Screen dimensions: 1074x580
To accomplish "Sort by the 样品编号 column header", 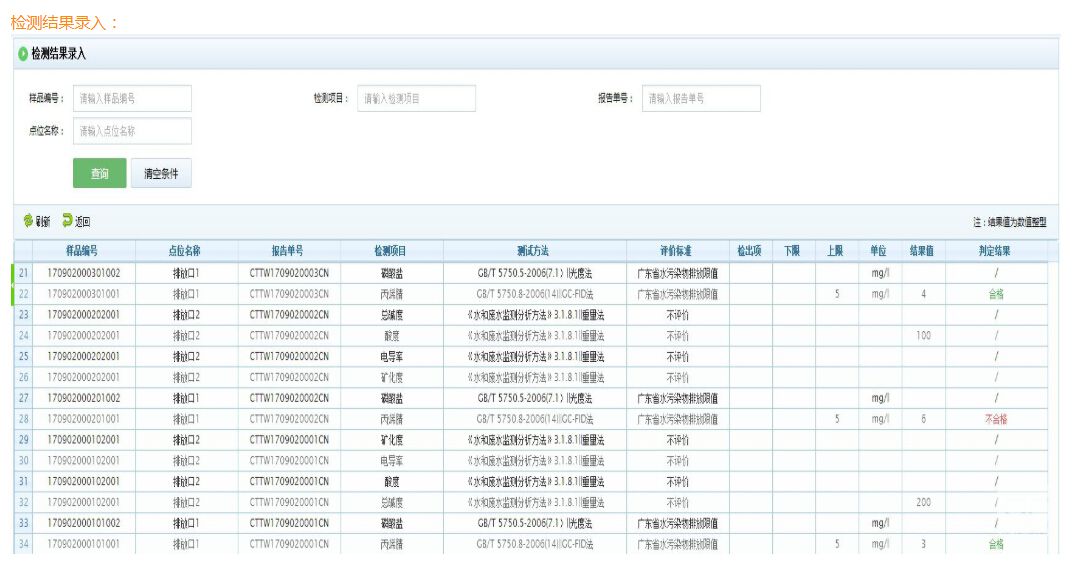I will [82, 251].
